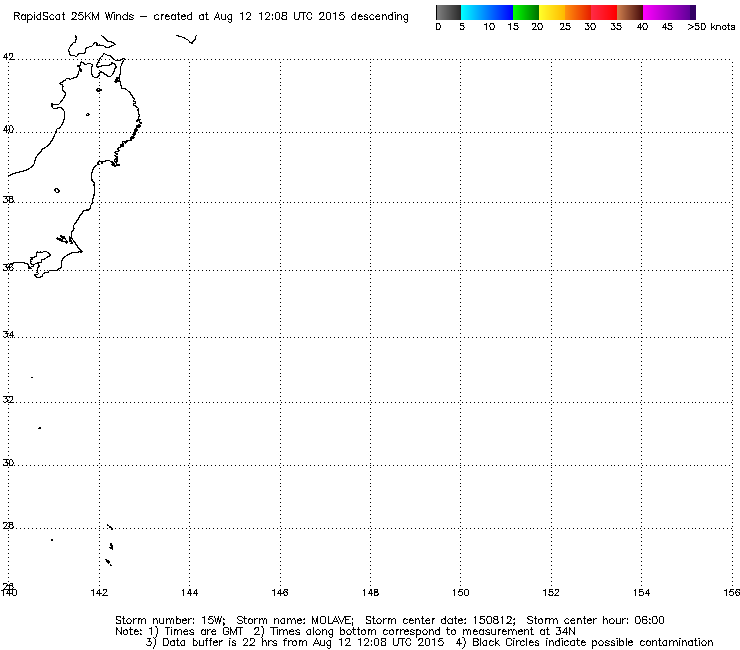Screen dimensions: 740x650
Task: Click longitude label 148
Action: [370, 592]
